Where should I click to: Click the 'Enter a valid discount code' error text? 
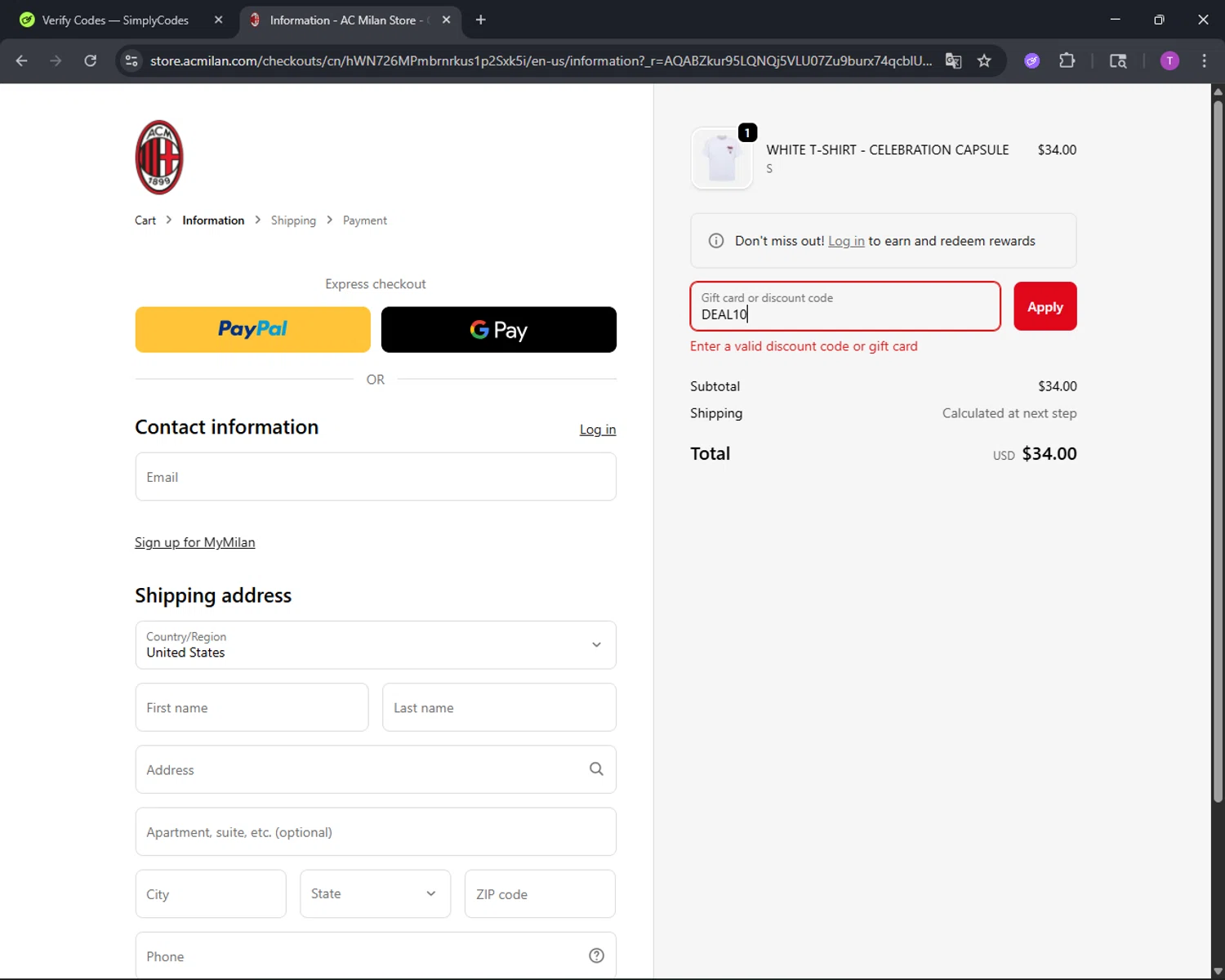coord(804,346)
